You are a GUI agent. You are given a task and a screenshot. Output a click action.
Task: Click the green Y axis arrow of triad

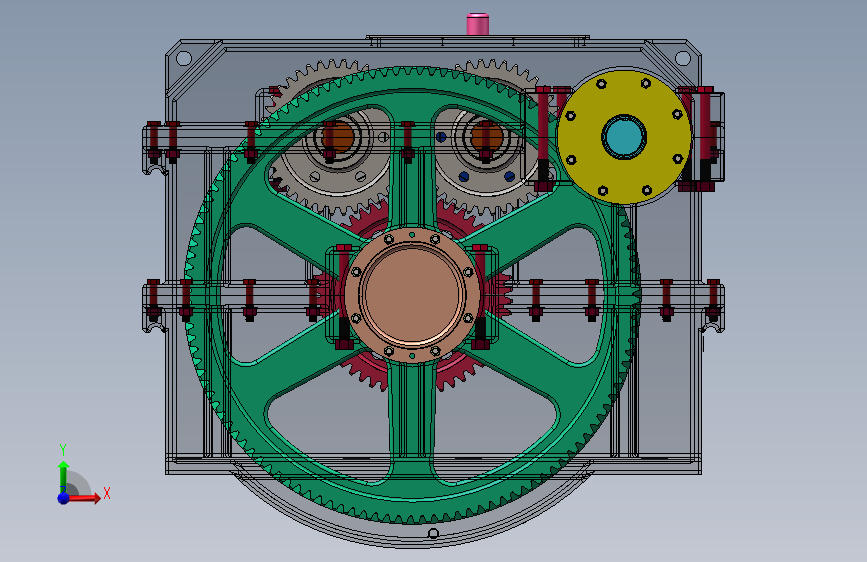[x=63, y=476]
